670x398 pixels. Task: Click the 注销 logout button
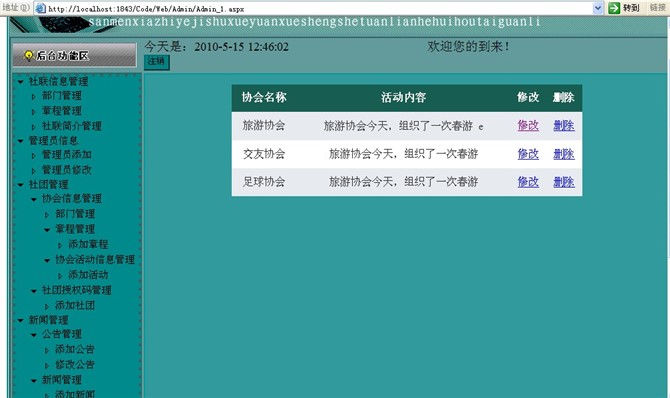(156, 62)
